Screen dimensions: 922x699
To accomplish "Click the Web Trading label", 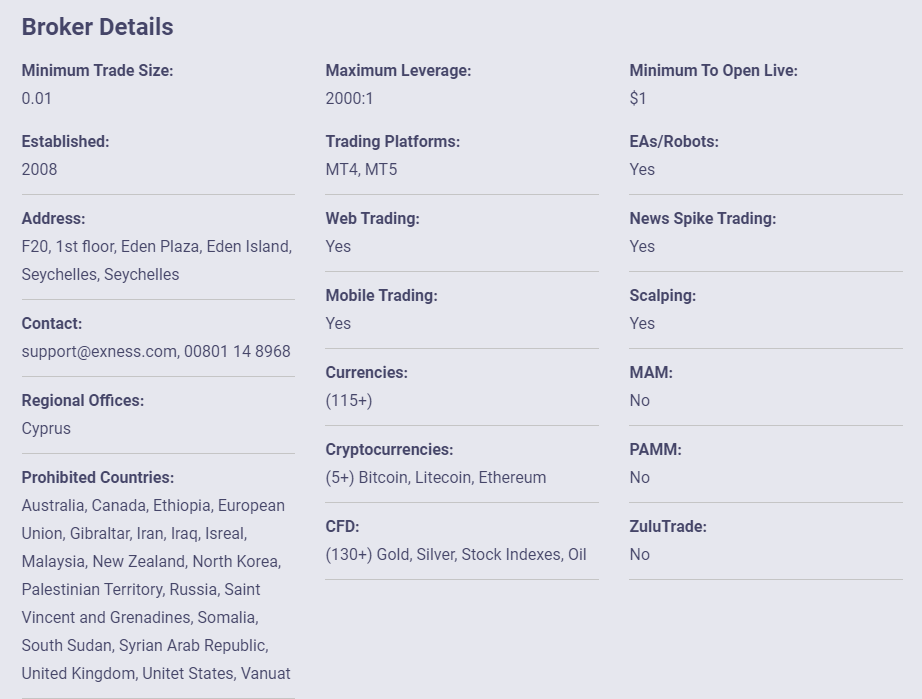I will point(373,219).
